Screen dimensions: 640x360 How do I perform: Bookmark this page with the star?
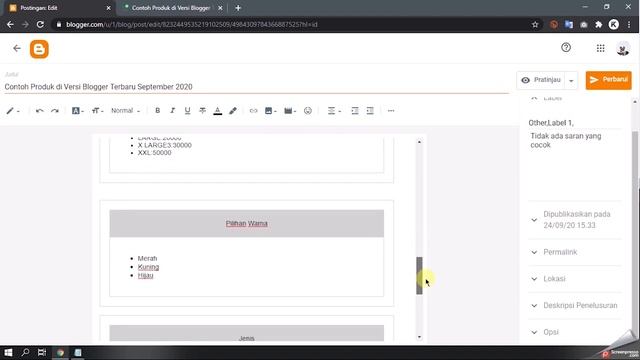535,24
